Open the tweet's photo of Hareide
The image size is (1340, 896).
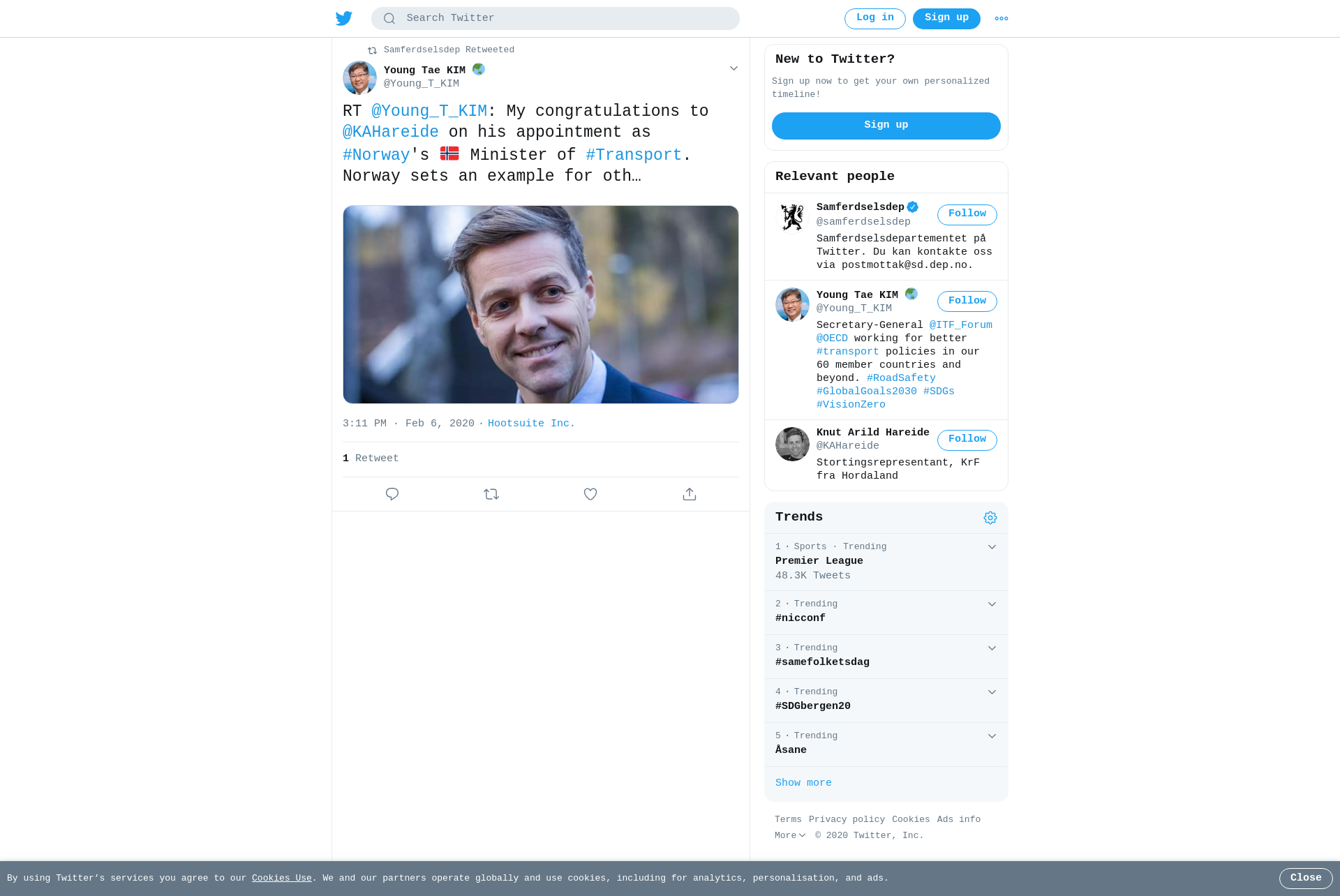click(541, 304)
